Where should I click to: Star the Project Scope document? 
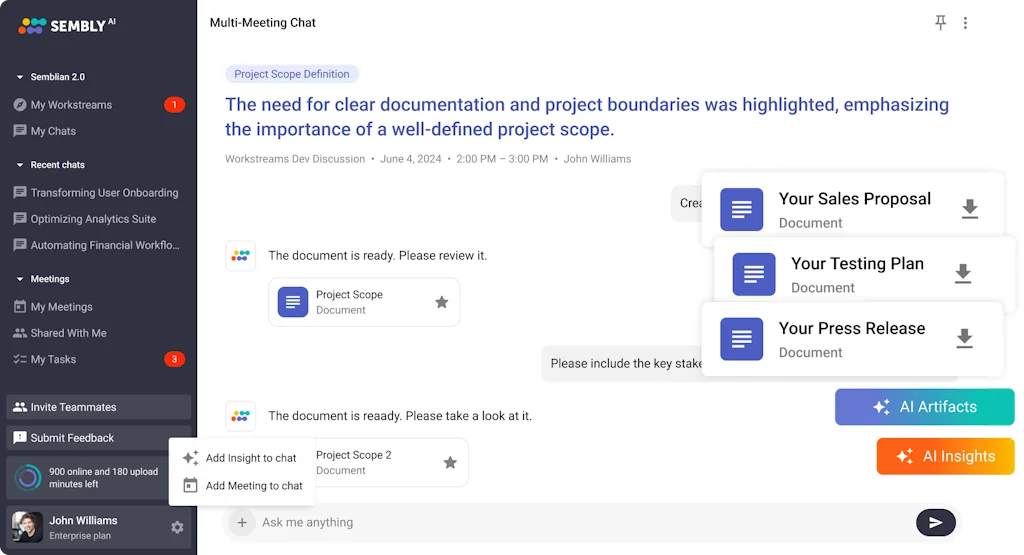[x=441, y=302]
